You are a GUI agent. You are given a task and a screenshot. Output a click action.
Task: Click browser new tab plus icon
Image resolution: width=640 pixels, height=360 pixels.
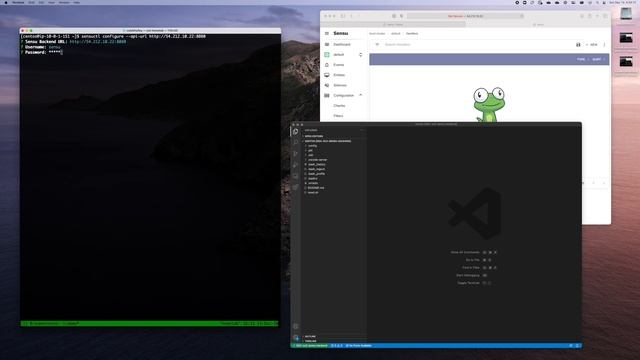click(597, 16)
